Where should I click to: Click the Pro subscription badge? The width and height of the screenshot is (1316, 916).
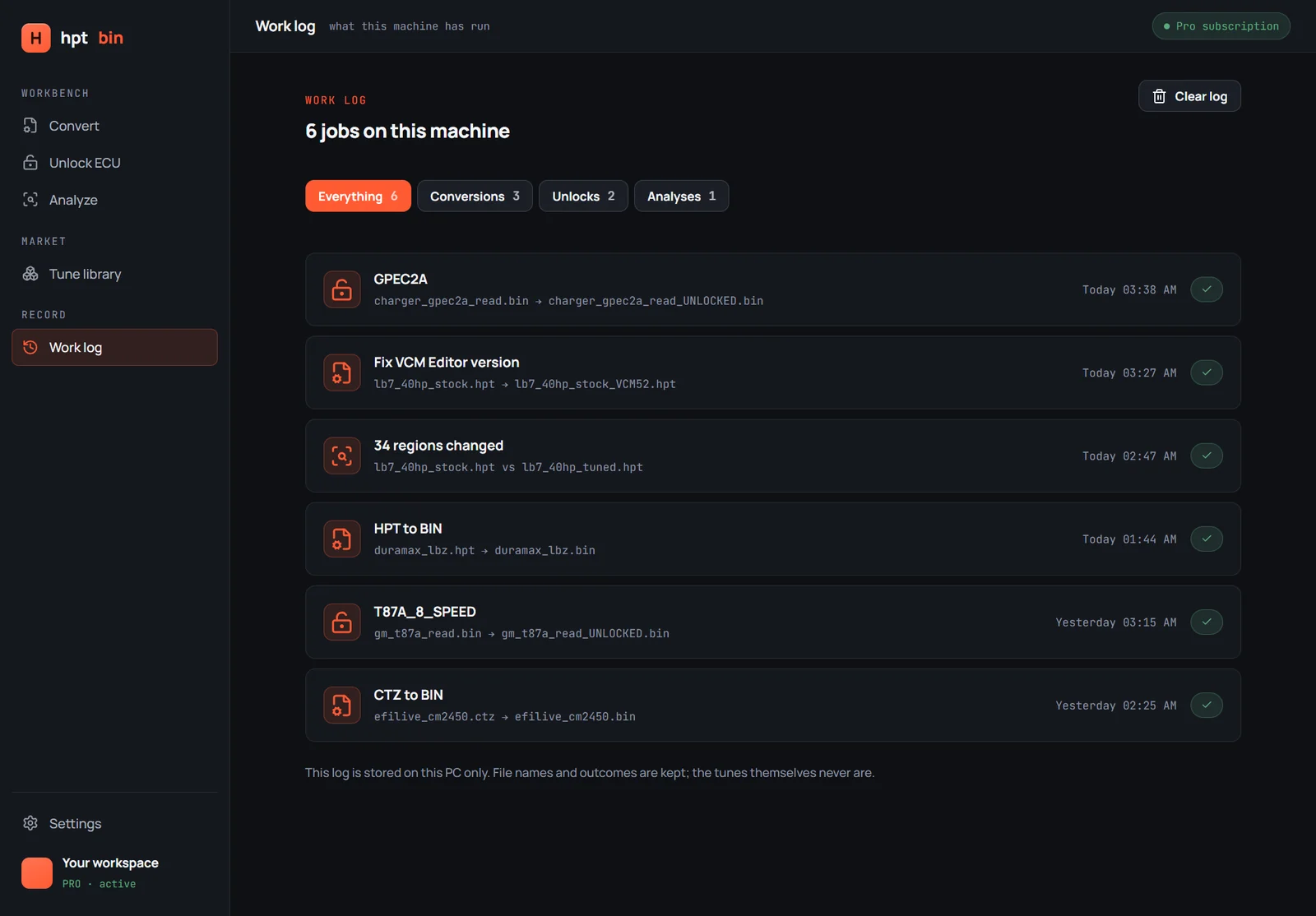(x=1221, y=26)
